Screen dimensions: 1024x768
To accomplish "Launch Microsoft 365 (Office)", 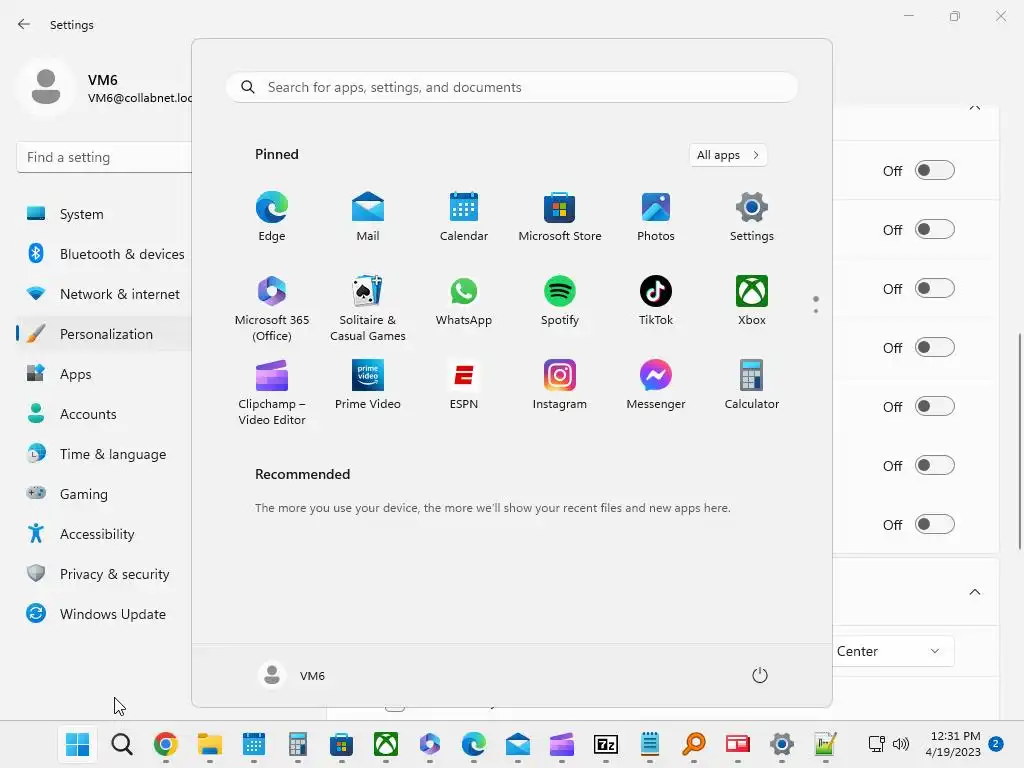I will tap(272, 308).
